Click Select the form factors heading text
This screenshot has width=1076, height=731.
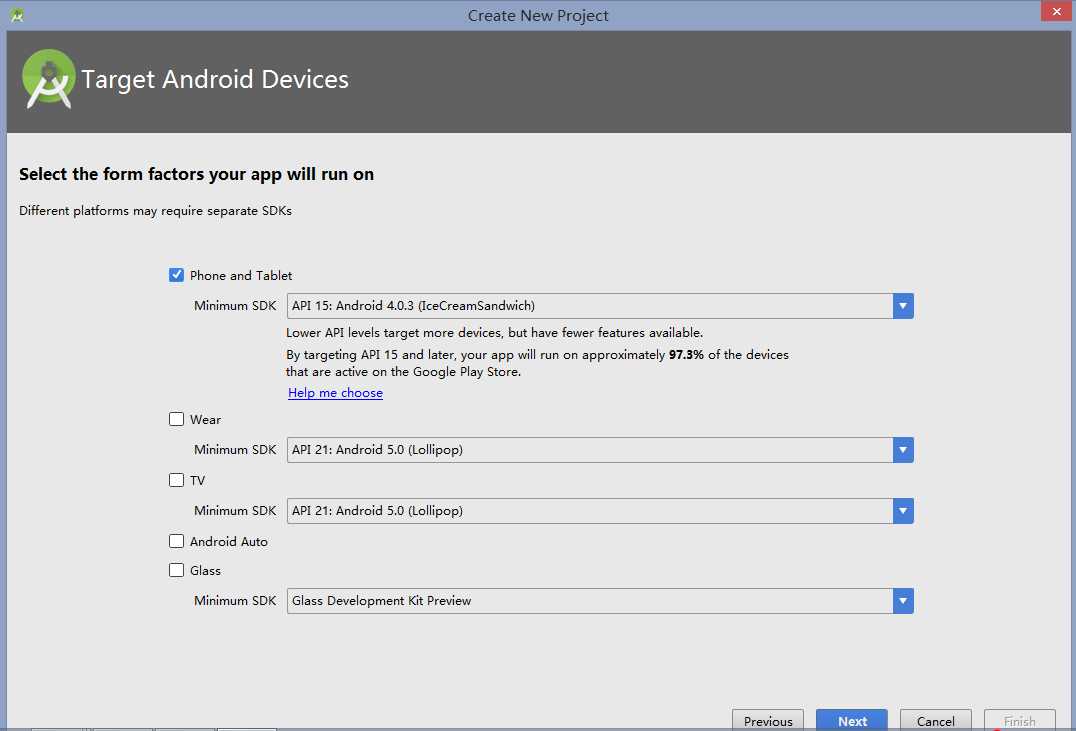tap(196, 174)
